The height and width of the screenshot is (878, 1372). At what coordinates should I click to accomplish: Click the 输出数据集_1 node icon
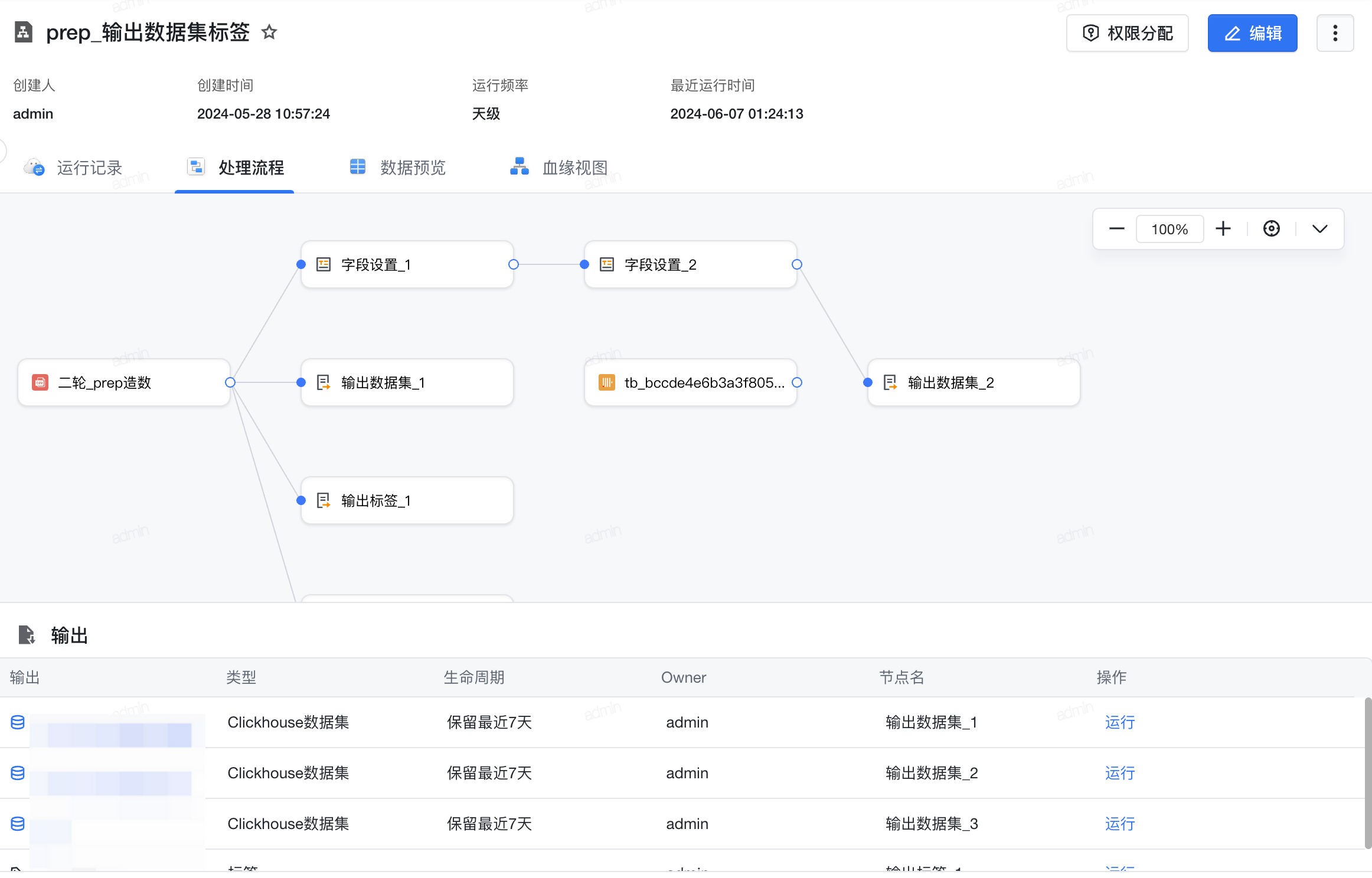pos(324,382)
